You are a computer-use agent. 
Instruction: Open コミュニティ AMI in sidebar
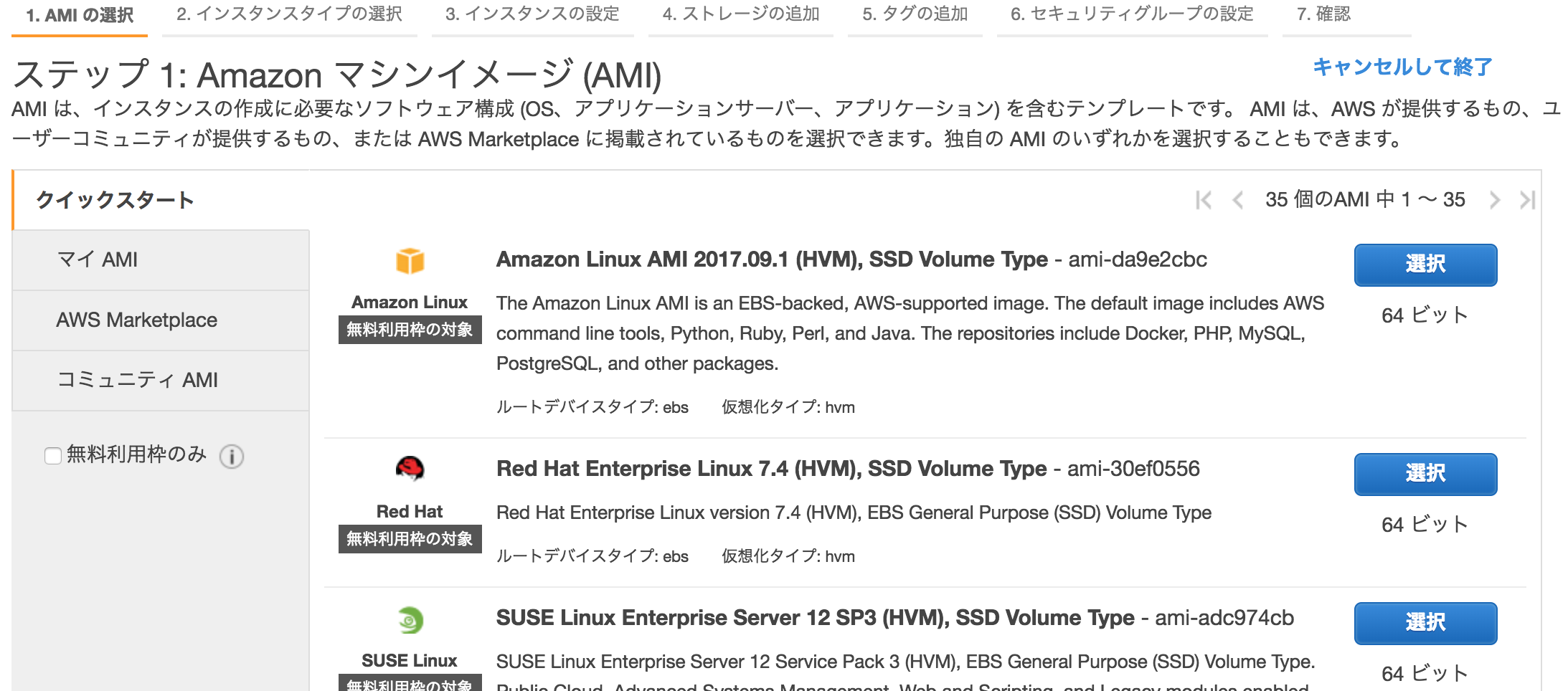161,380
